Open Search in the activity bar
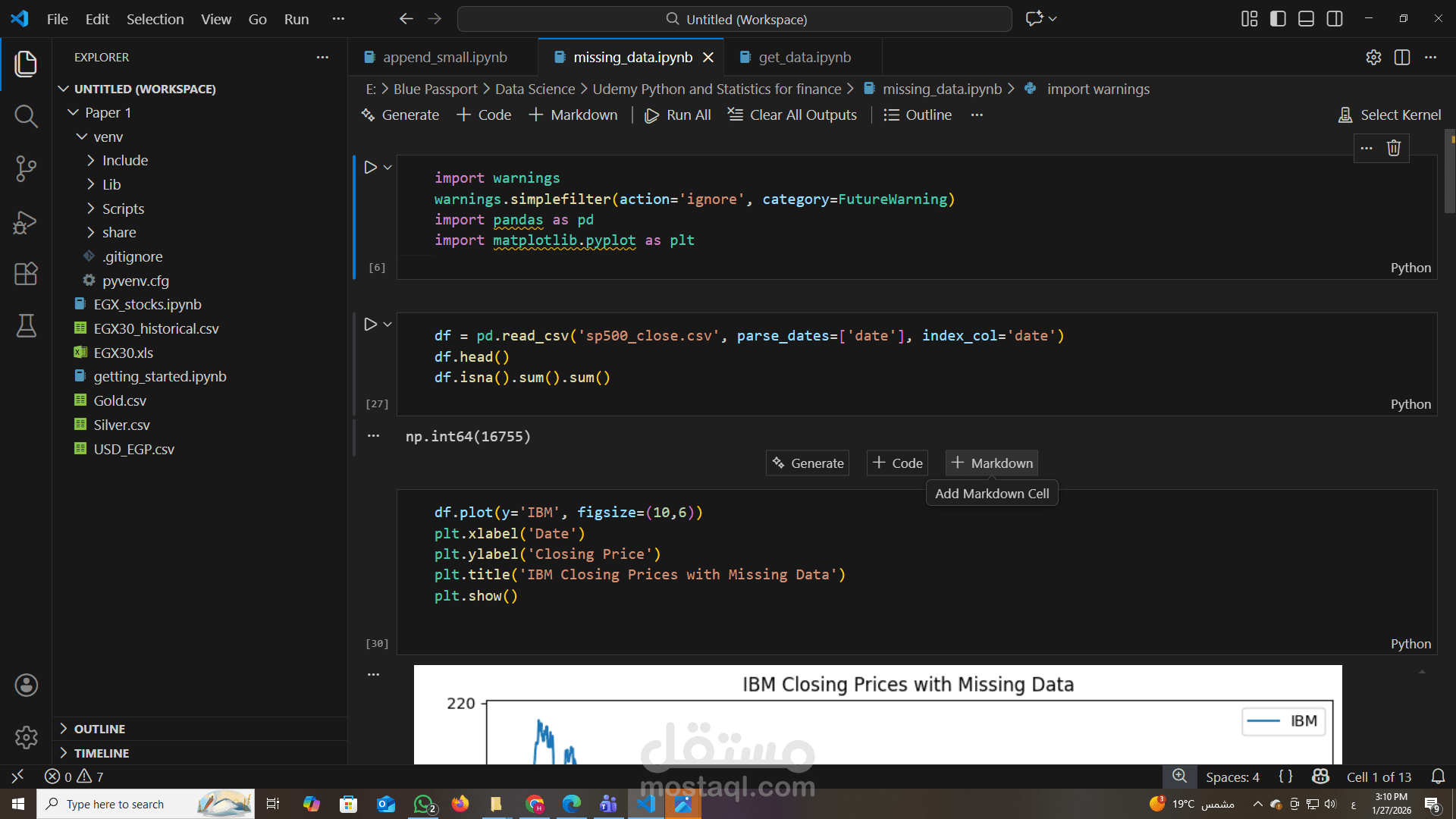The height and width of the screenshot is (819, 1456). tap(26, 116)
